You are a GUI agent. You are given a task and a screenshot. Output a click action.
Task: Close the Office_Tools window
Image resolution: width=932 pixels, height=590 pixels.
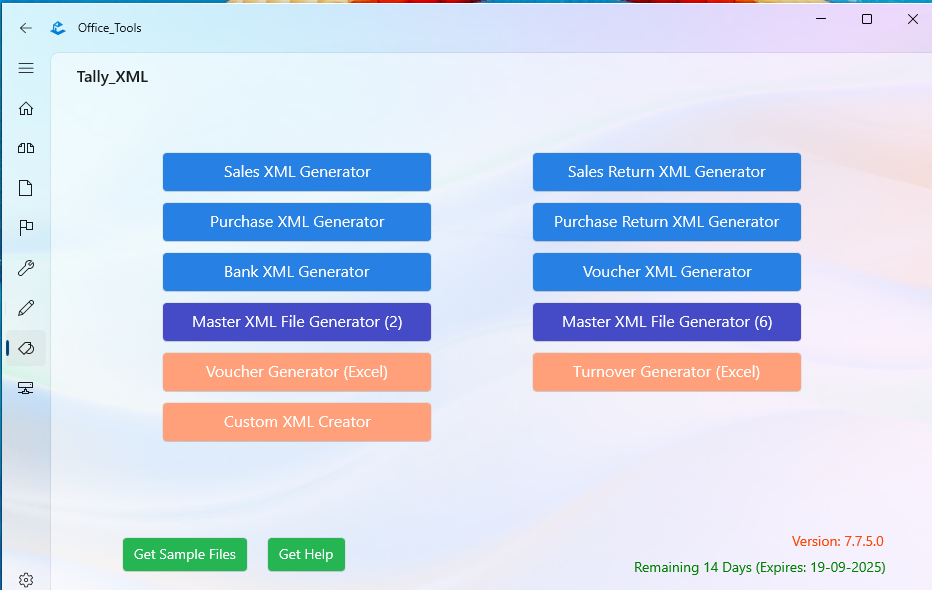pos(913,19)
